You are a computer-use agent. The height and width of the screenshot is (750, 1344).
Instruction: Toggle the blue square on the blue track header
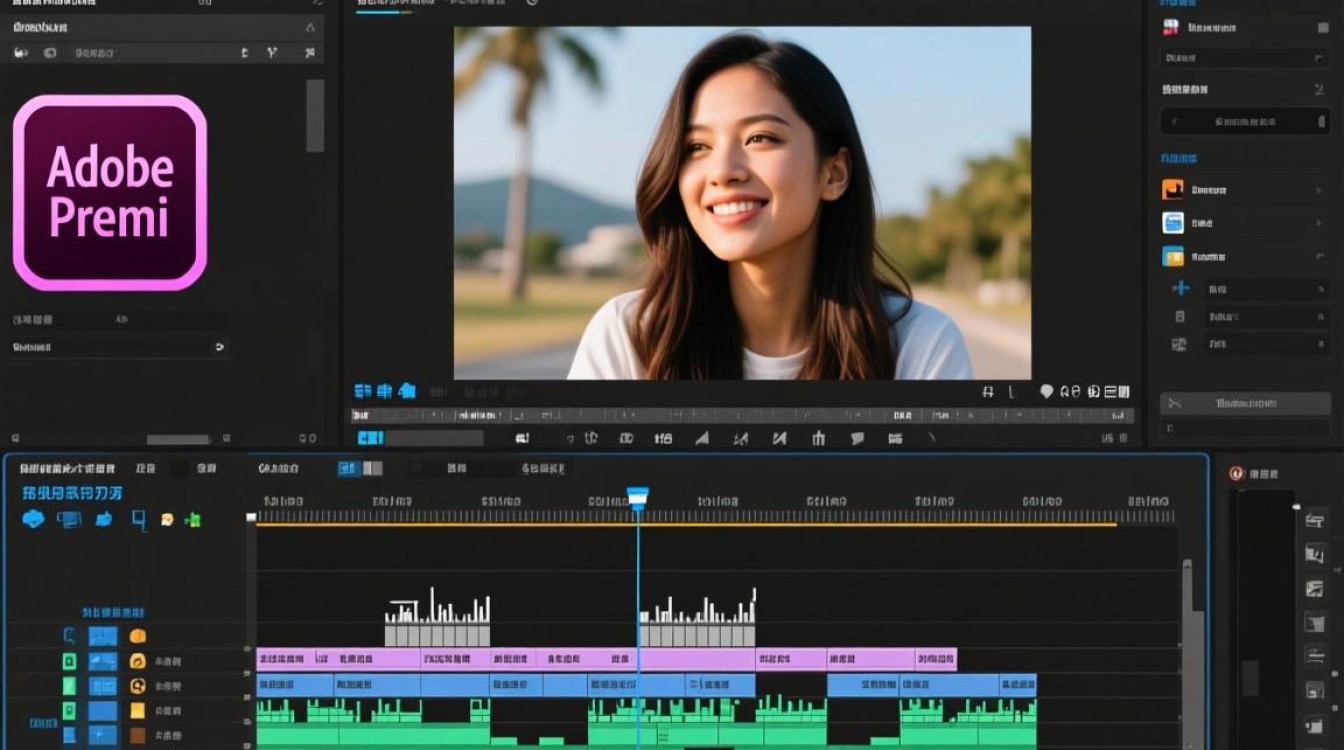103,686
